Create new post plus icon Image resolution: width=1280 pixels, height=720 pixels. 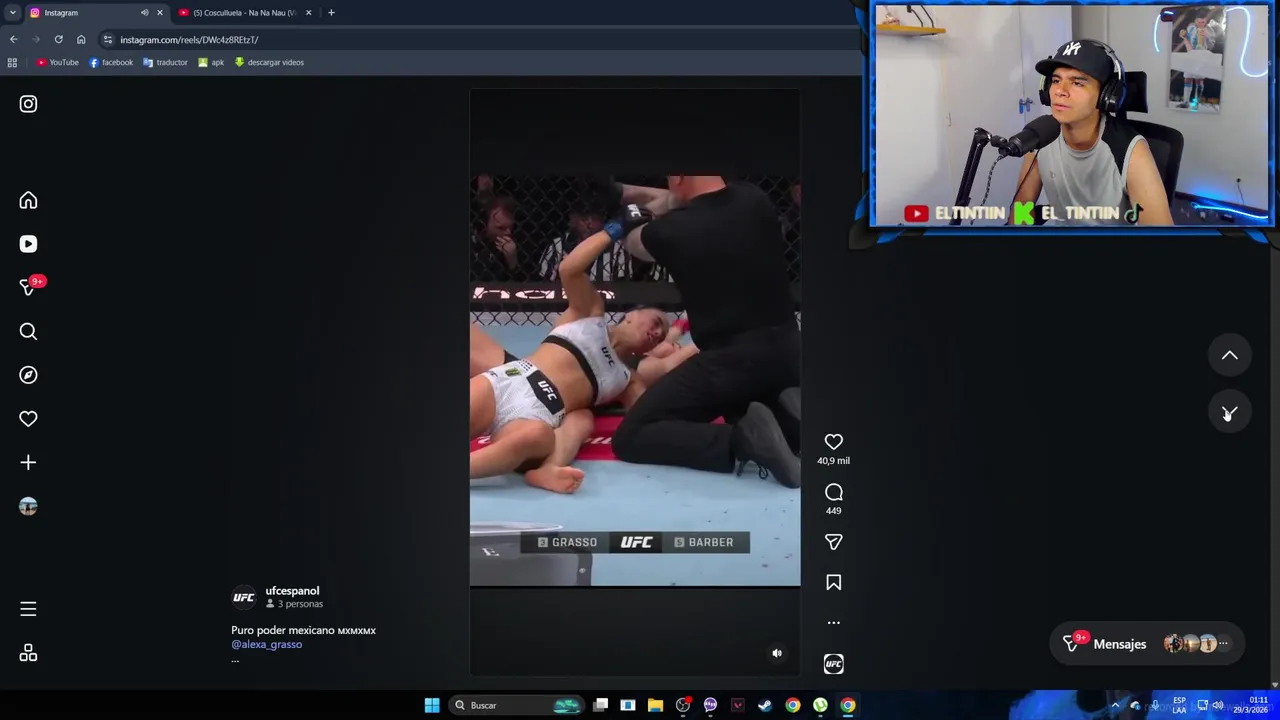click(28, 462)
